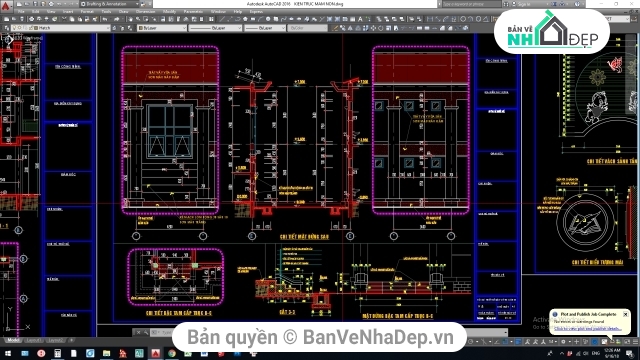This screenshot has height=360, width=640.
Task: Select the Pan hand tool
Action: 130,19
